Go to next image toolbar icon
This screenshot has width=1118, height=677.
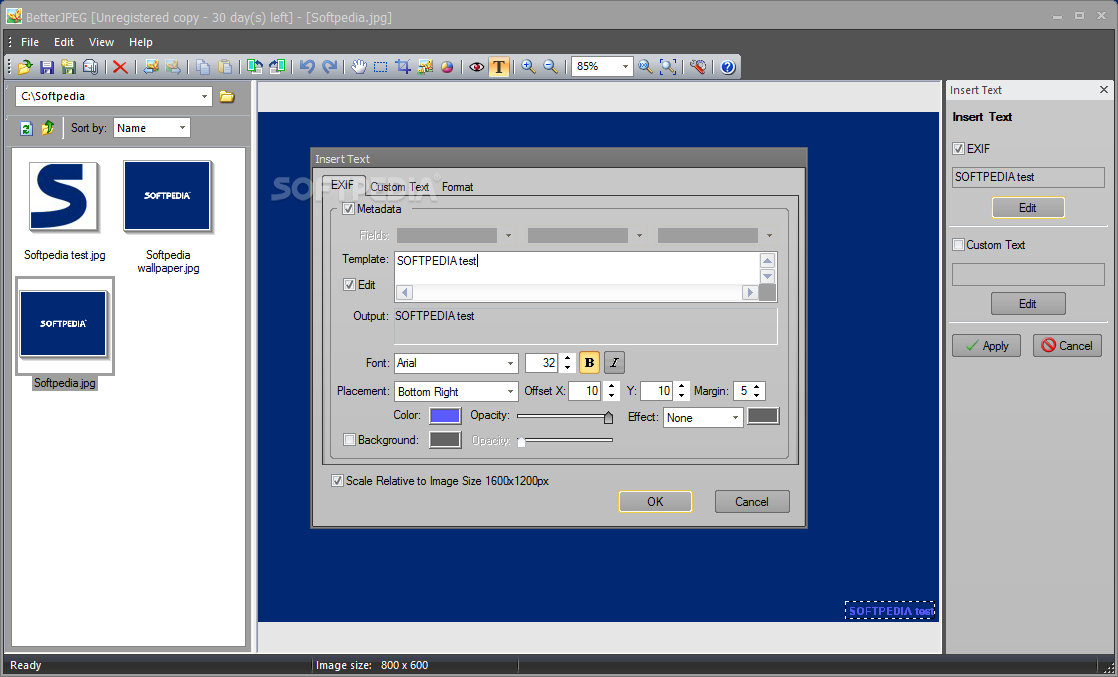click(x=173, y=67)
